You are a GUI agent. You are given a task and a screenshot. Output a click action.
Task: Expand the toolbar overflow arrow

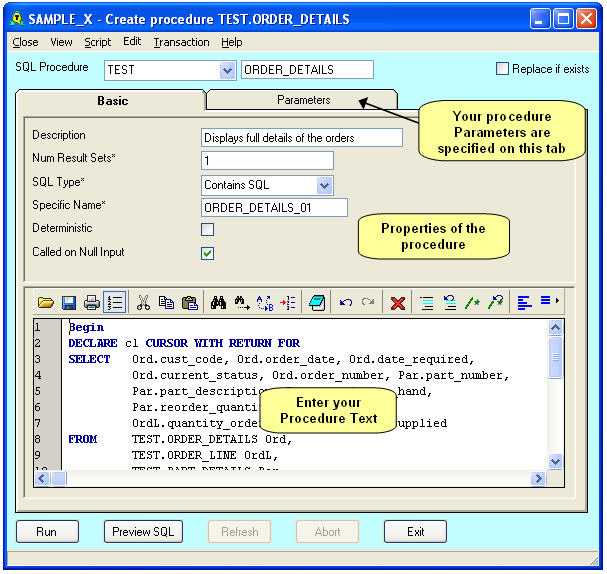tap(557, 300)
